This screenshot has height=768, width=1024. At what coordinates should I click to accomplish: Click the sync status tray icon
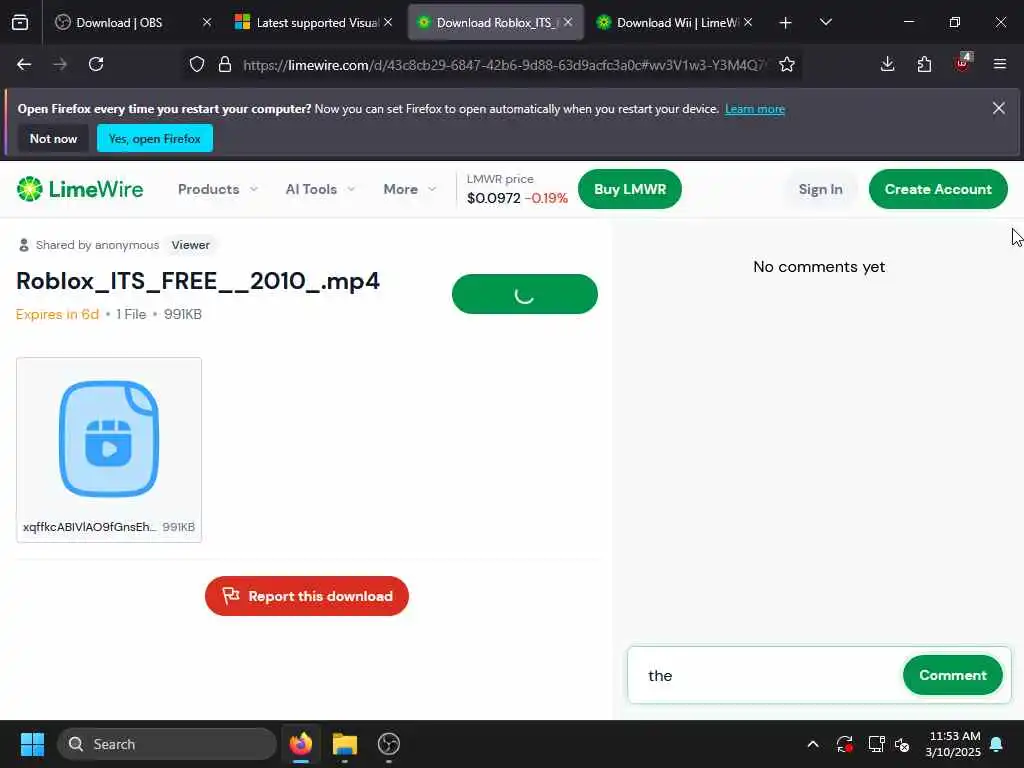[x=844, y=744]
